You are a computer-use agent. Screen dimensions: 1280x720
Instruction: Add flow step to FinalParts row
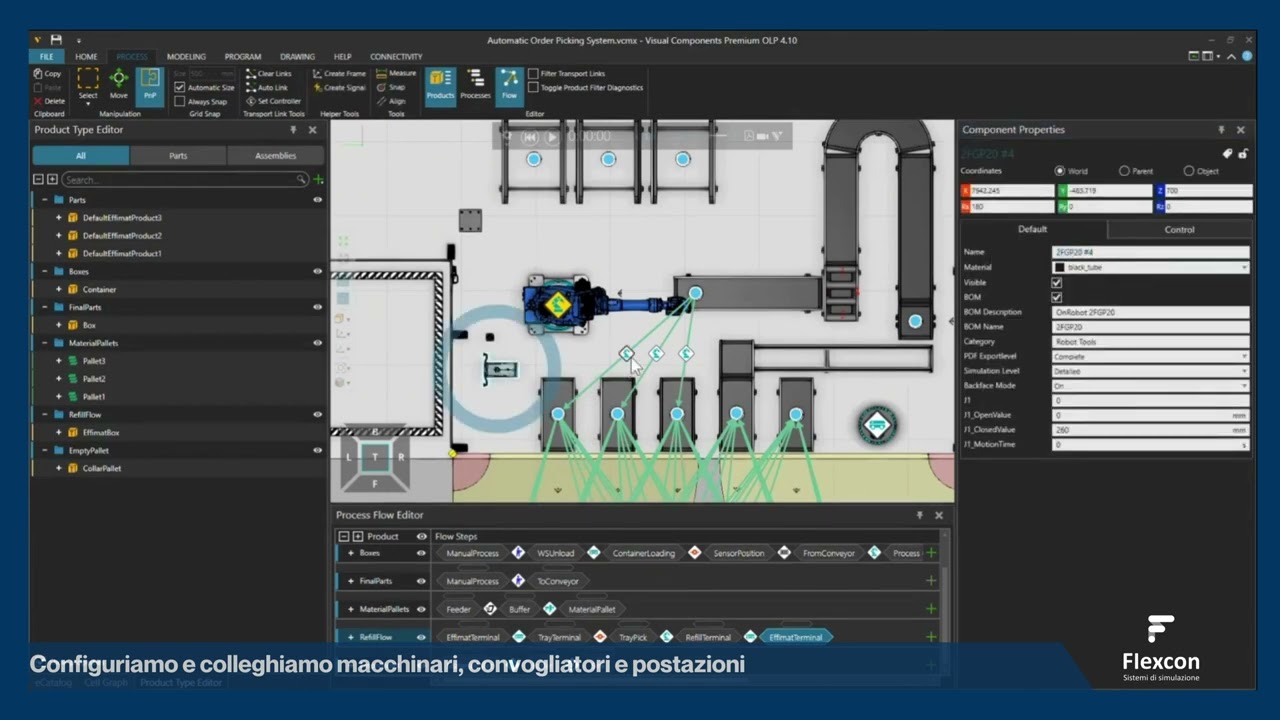931,581
